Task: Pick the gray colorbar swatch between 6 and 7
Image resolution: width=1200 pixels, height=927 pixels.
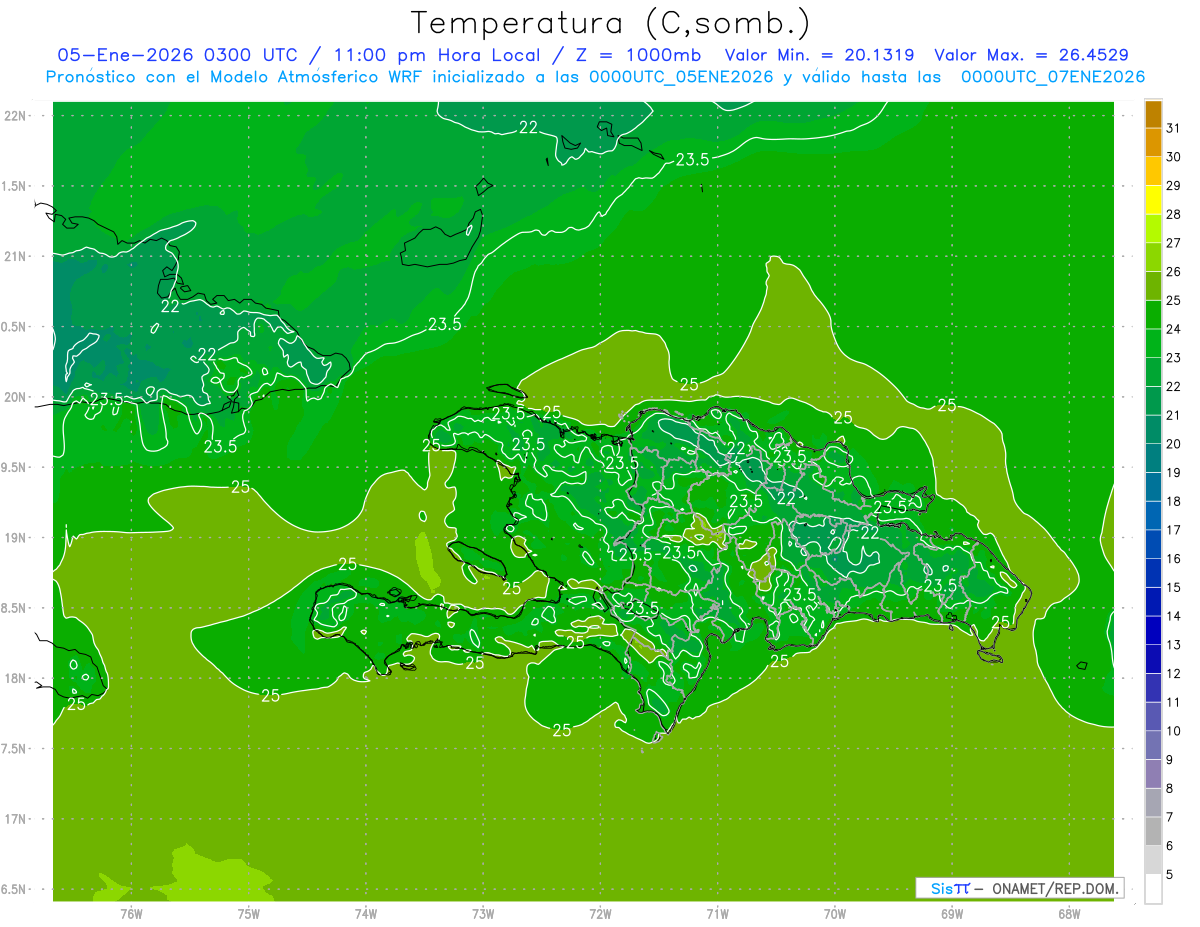Action: coord(1153,830)
